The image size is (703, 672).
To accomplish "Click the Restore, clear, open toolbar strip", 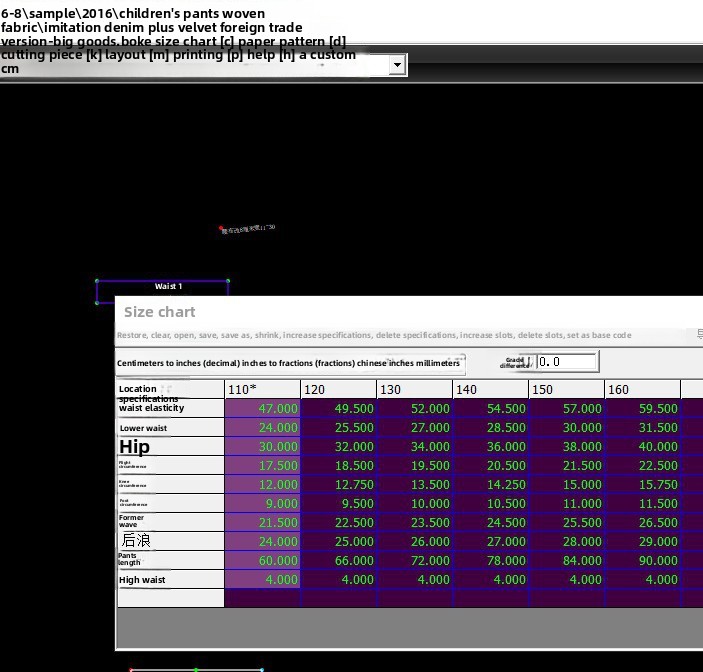I will [373, 336].
